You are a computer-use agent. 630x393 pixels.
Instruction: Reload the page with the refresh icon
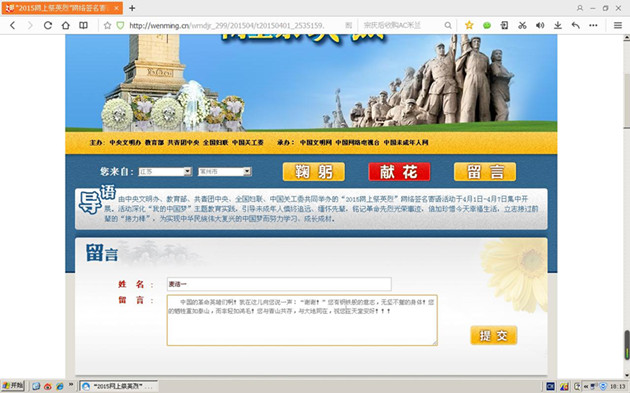click(x=48, y=25)
